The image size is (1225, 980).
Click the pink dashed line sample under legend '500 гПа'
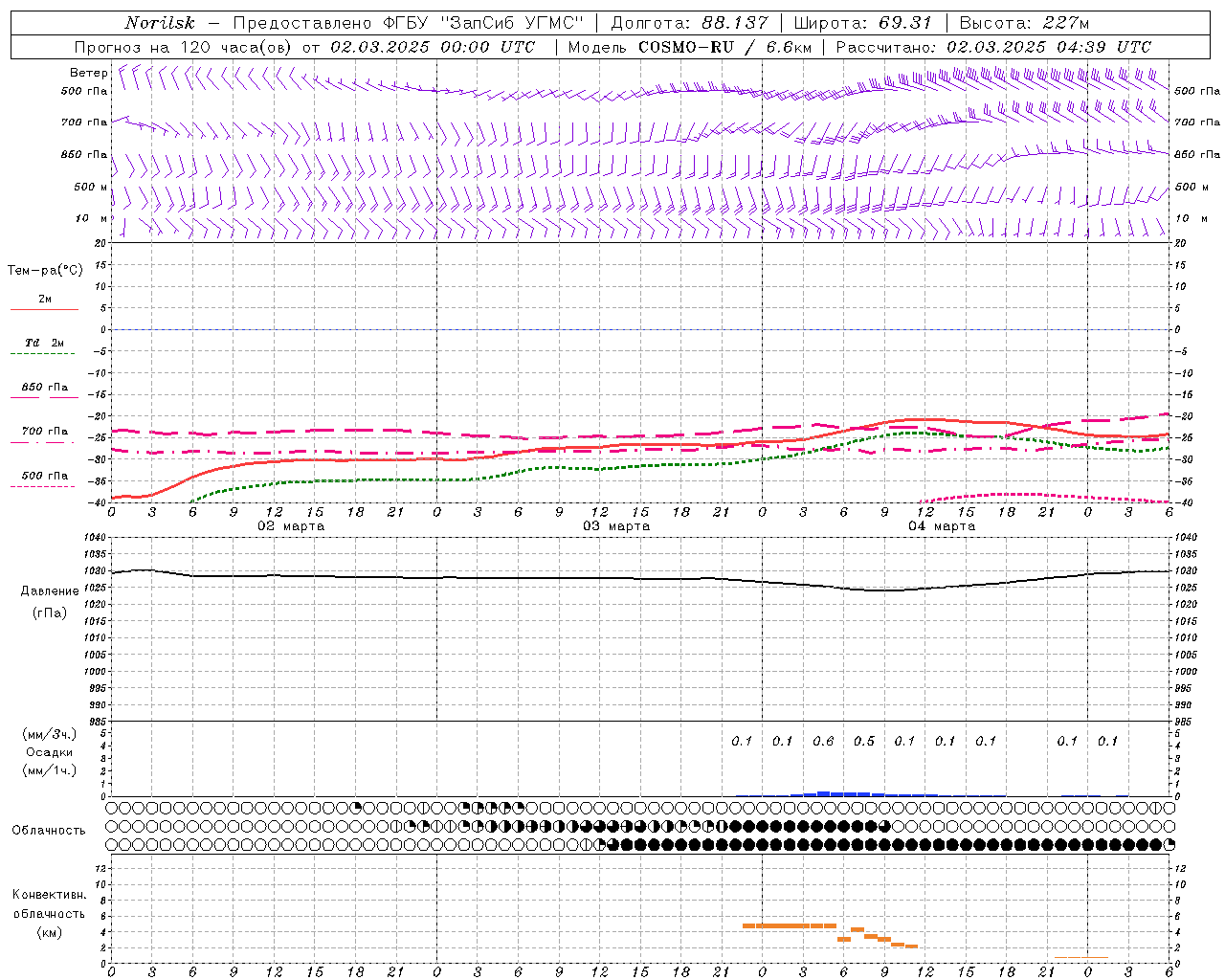click(43, 486)
